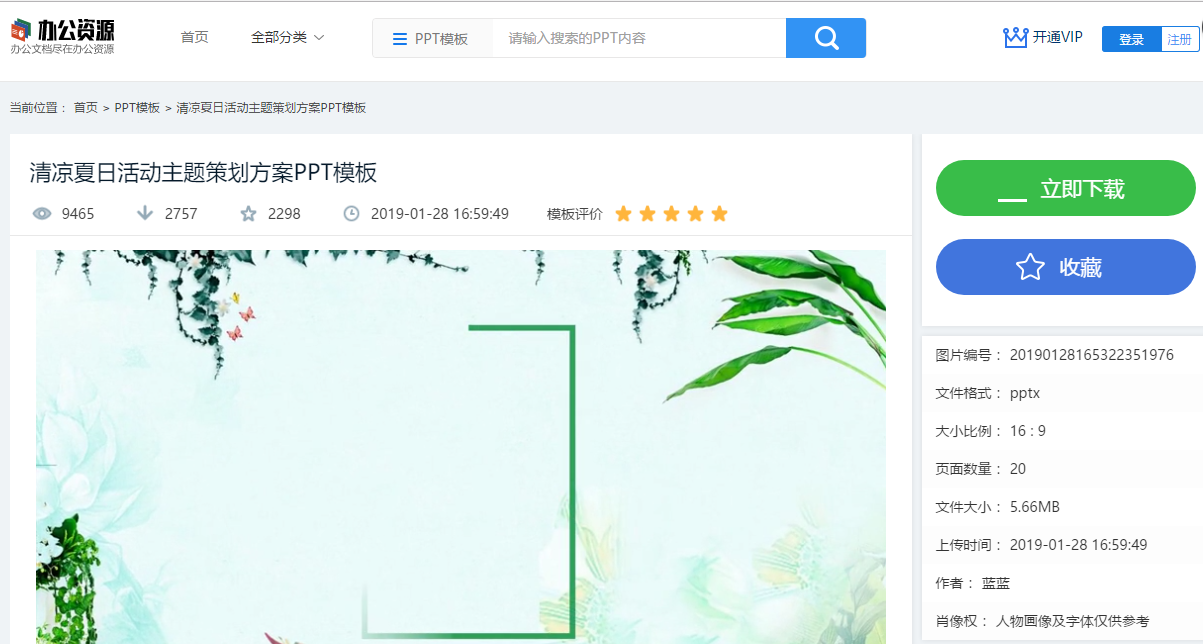Click the 办公资源 site logo

[x=63, y=36]
